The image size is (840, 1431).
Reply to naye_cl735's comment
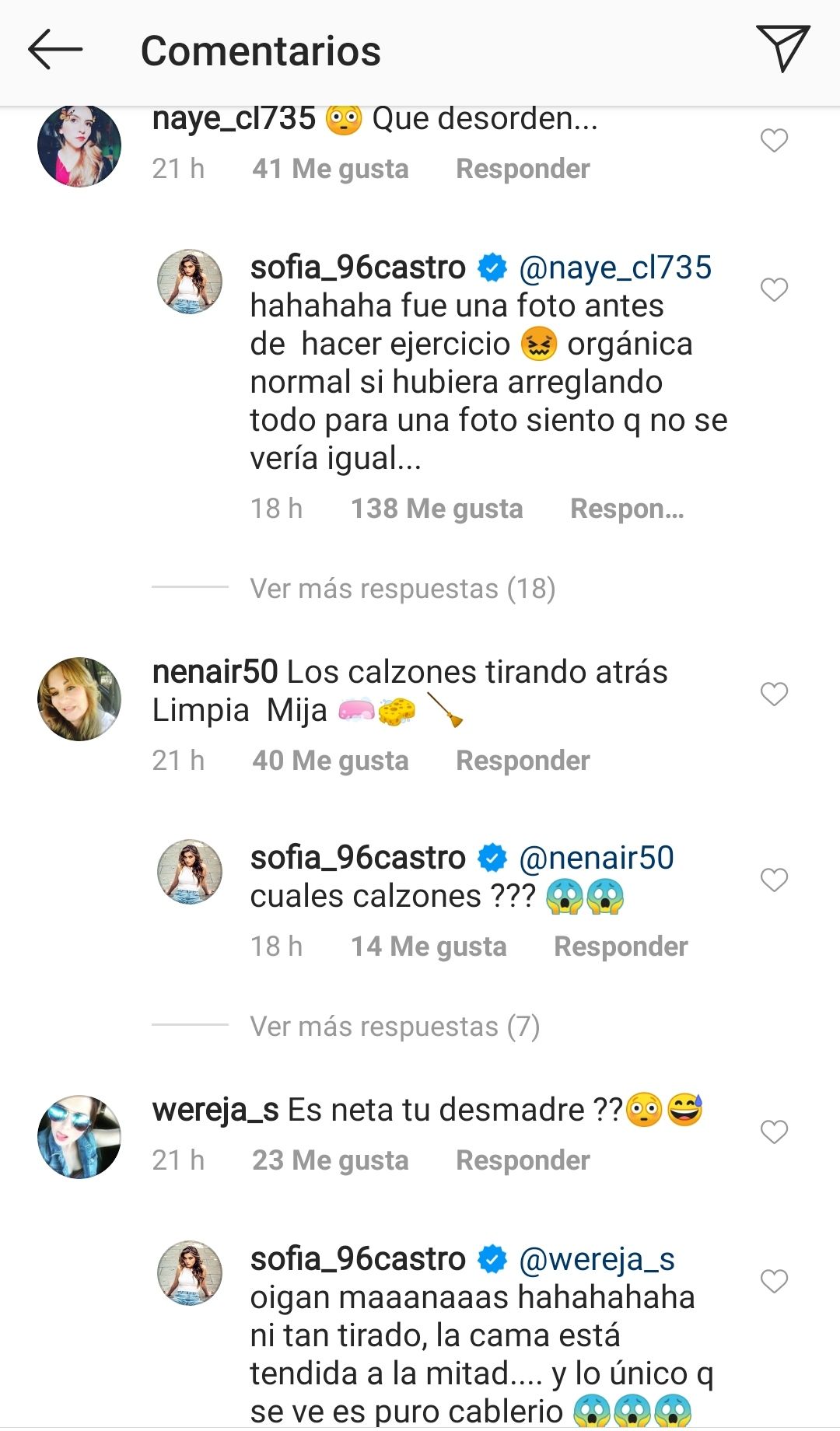523,169
